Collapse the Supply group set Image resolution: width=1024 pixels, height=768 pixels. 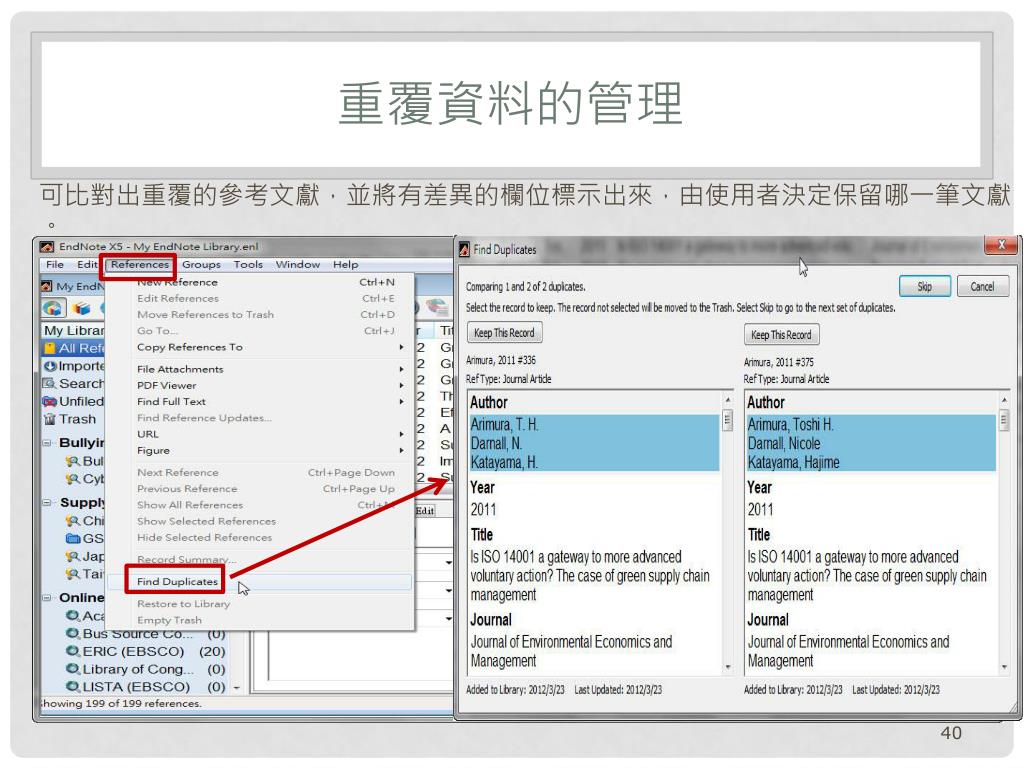(x=48, y=503)
